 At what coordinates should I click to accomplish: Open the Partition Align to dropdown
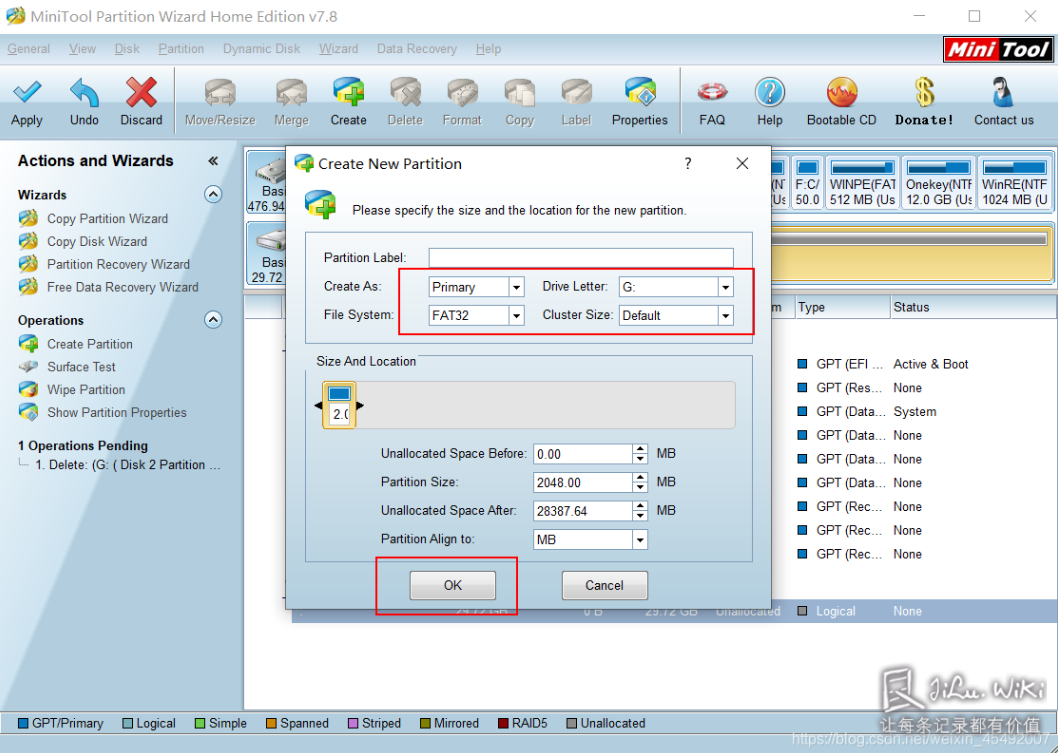coord(640,539)
